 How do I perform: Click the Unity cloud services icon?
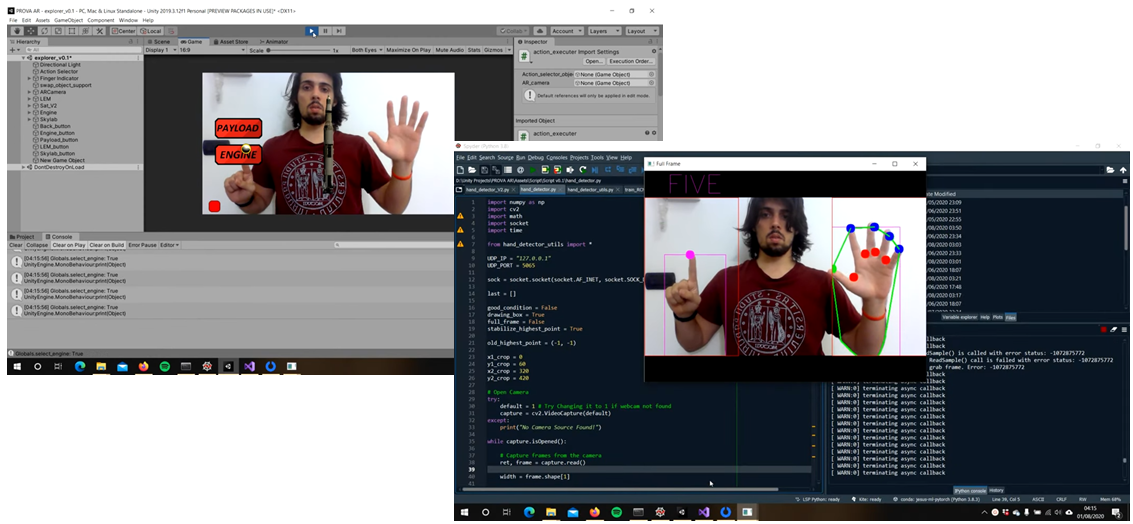(x=537, y=31)
